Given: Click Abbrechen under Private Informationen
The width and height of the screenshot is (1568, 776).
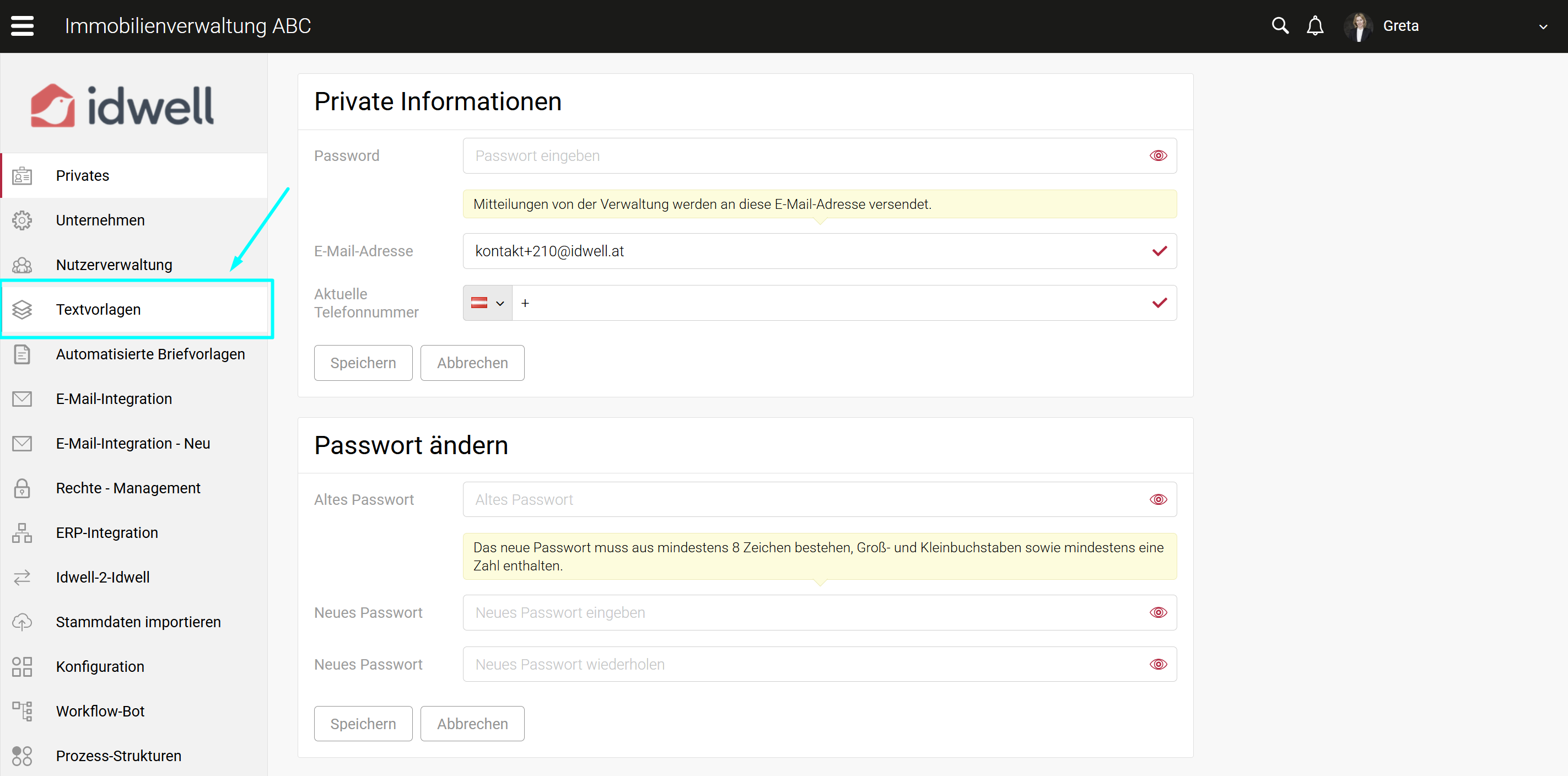Looking at the screenshot, I should [x=472, y=363].
